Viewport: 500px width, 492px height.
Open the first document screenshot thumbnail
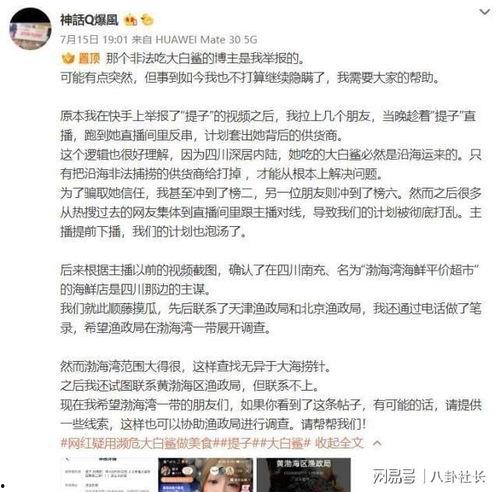107,475
